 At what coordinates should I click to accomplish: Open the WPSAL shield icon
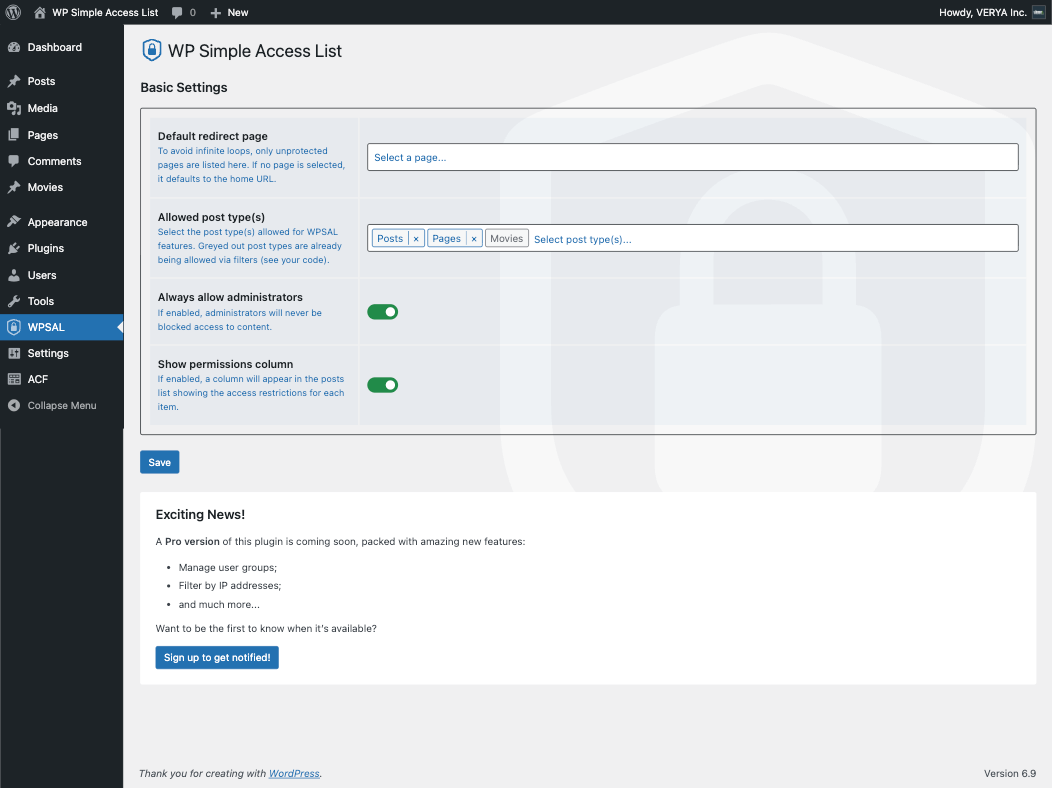(16, 326)
